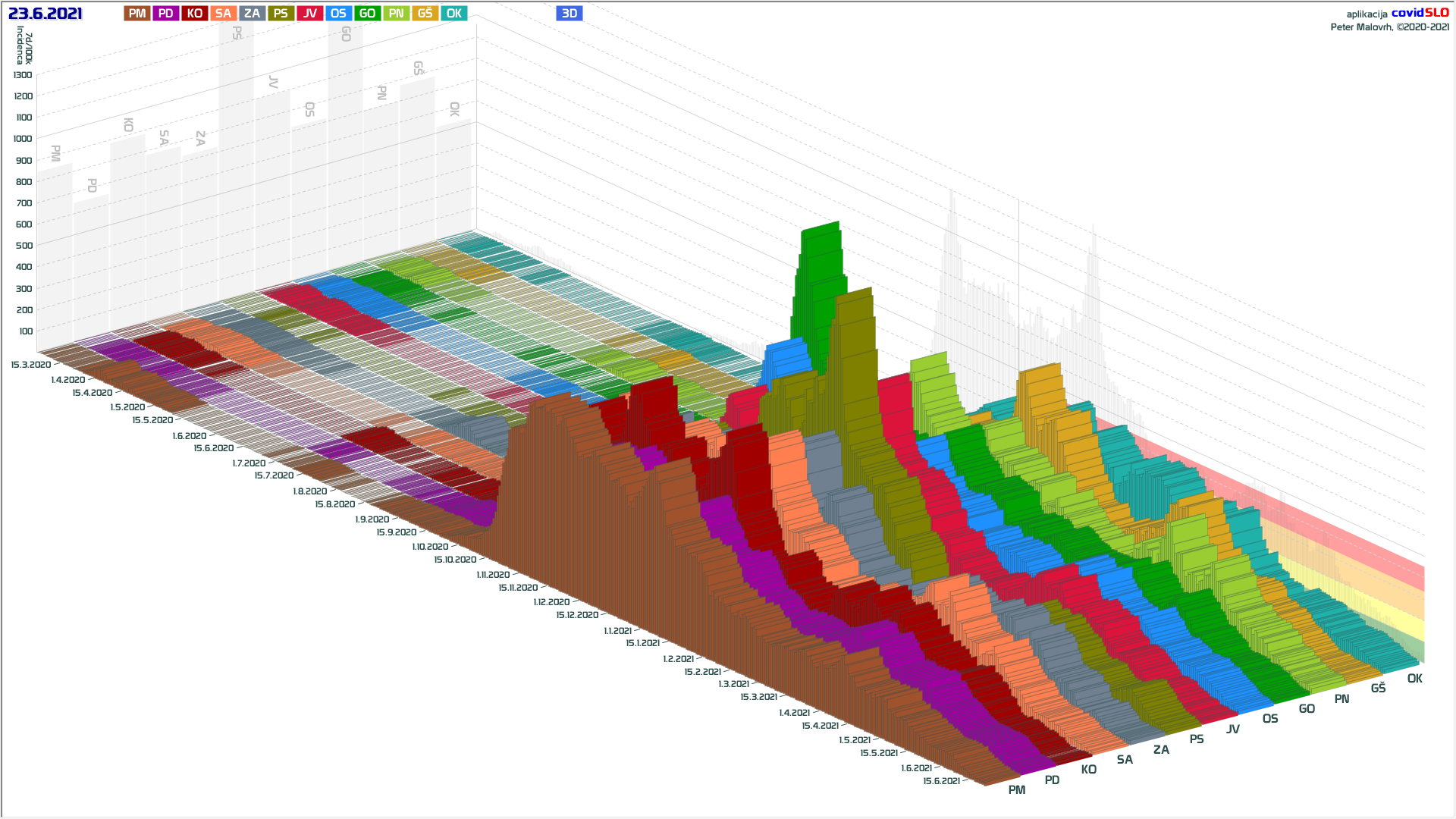Image resolution: width=1456 pixels, height=819 pixels.
Task: Click the OK axis label at bottom right
Action: 1414,679
